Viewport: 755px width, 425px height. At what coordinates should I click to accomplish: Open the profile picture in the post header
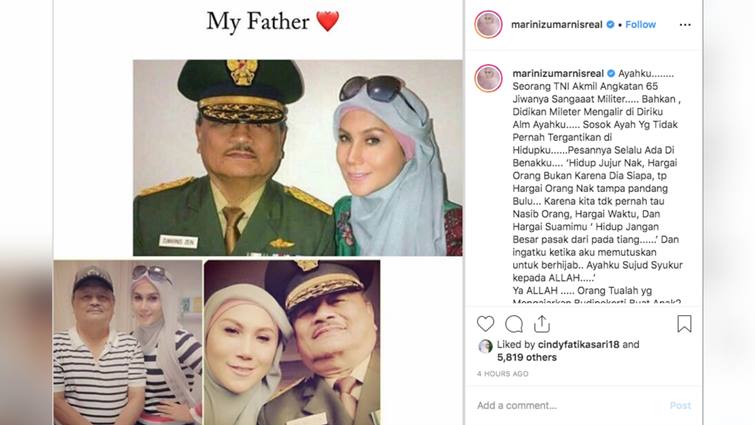(488, 24)
